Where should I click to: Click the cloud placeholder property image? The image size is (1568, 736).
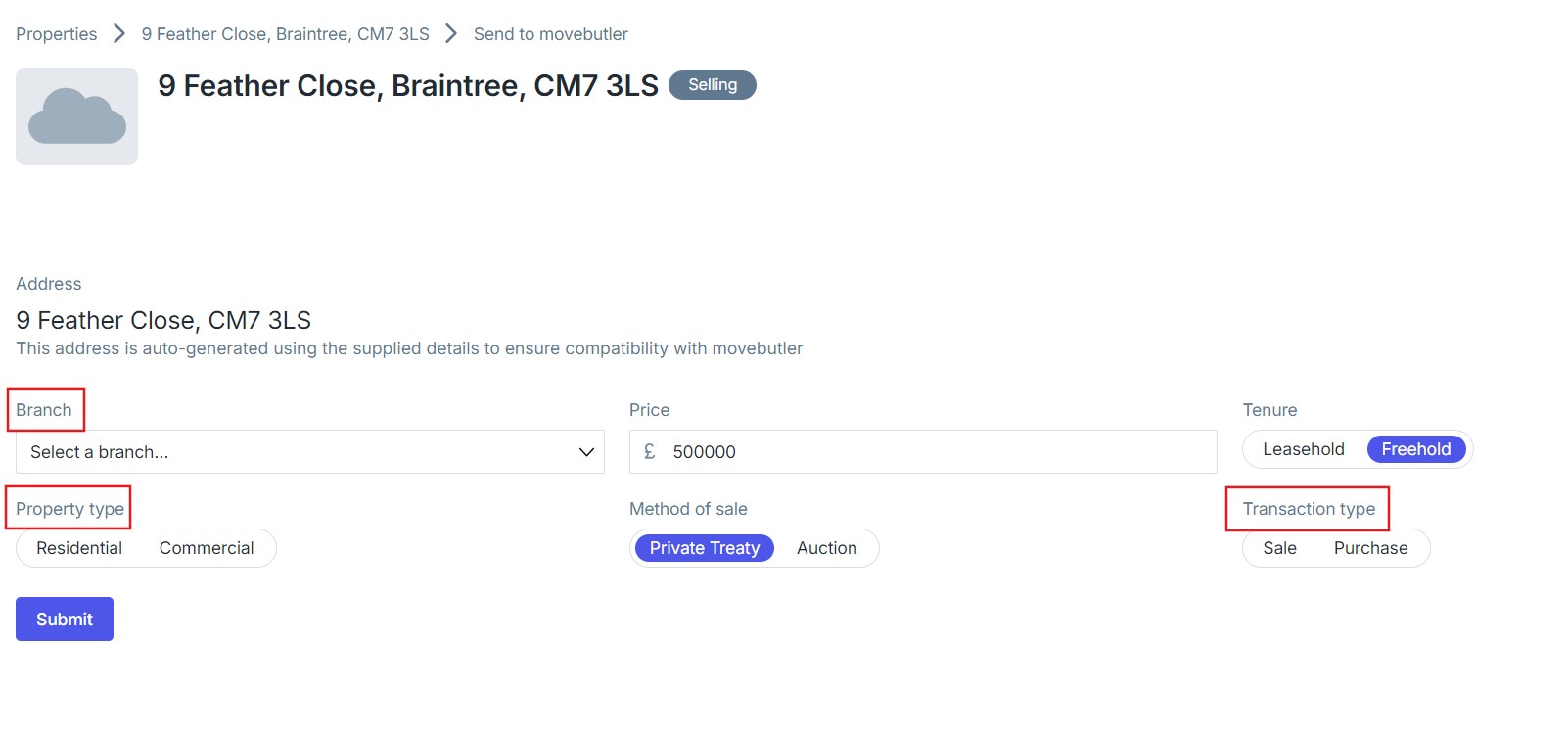point(76,116)
